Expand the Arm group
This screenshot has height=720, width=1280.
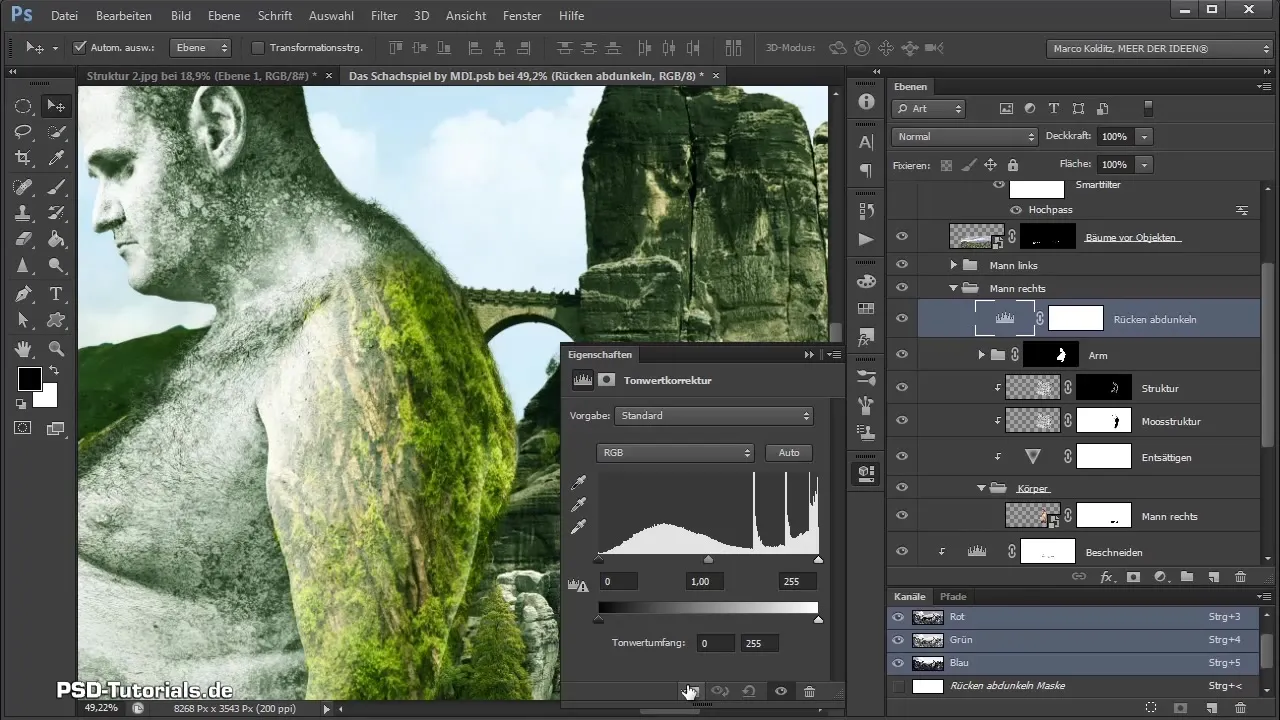tap(981, 354)
